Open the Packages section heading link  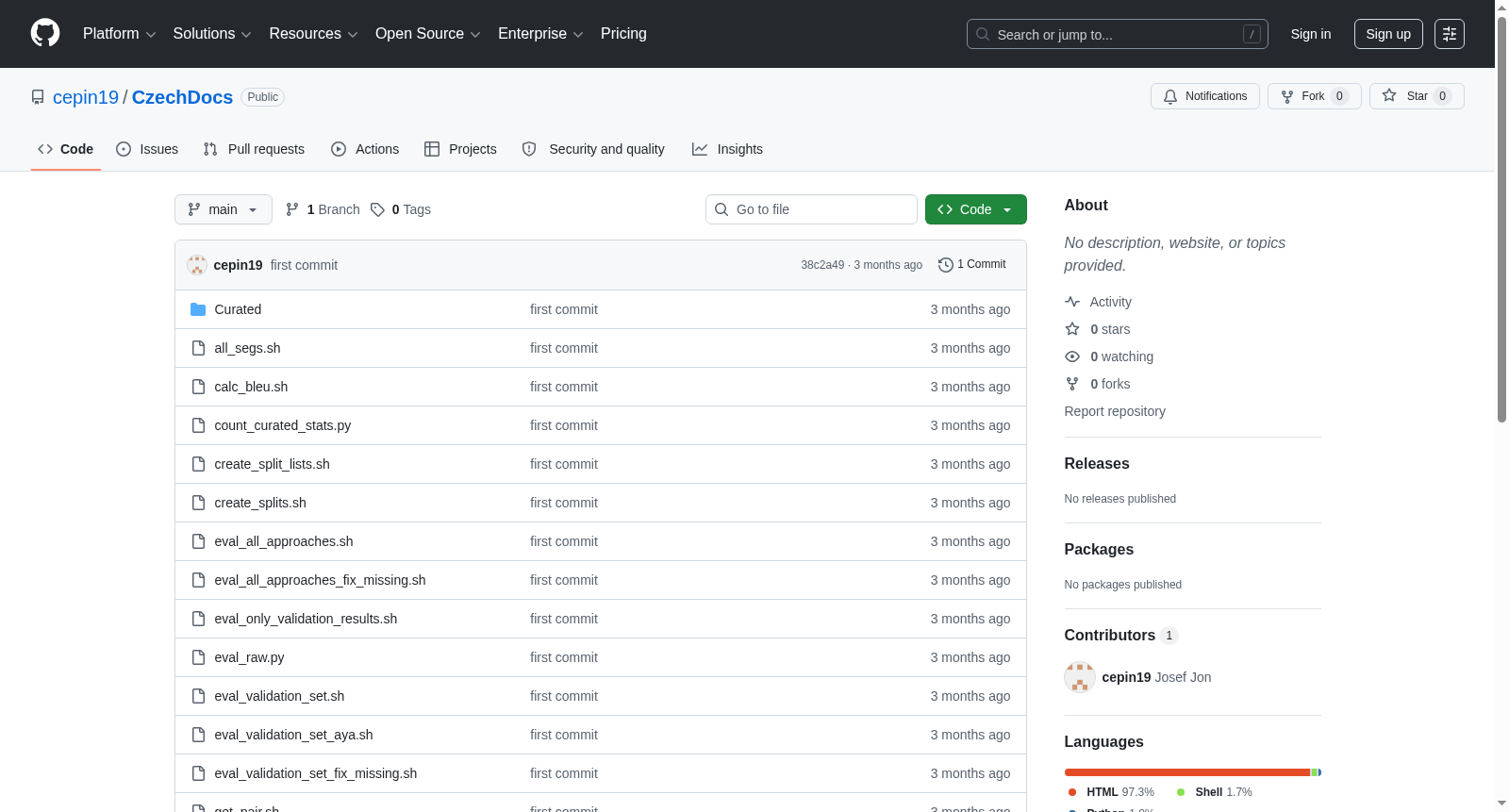1099,550
